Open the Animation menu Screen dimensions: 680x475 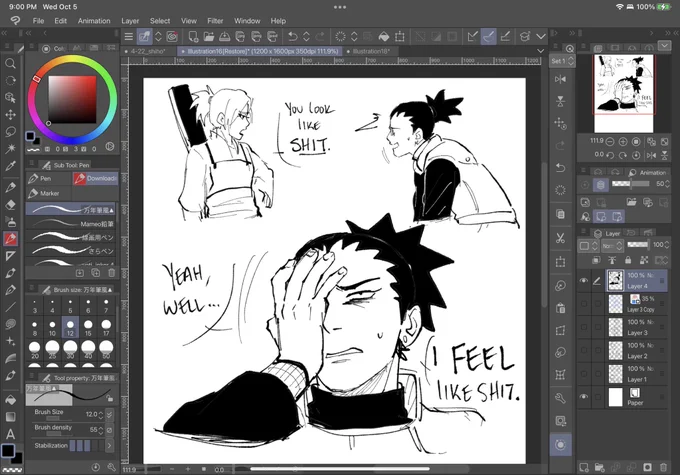[x=94, y=21]
